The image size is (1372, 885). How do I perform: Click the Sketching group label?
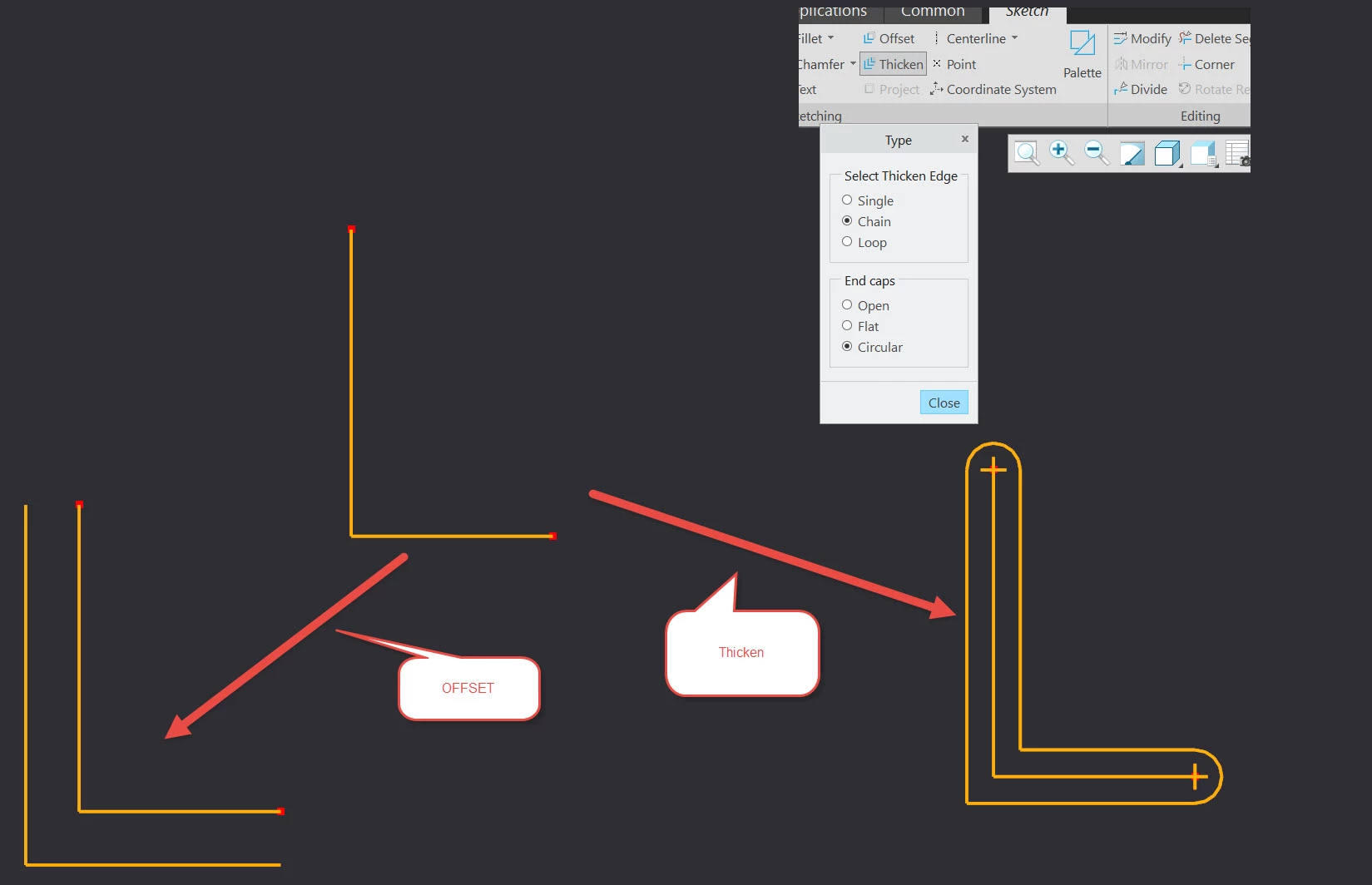coord(820,116)
